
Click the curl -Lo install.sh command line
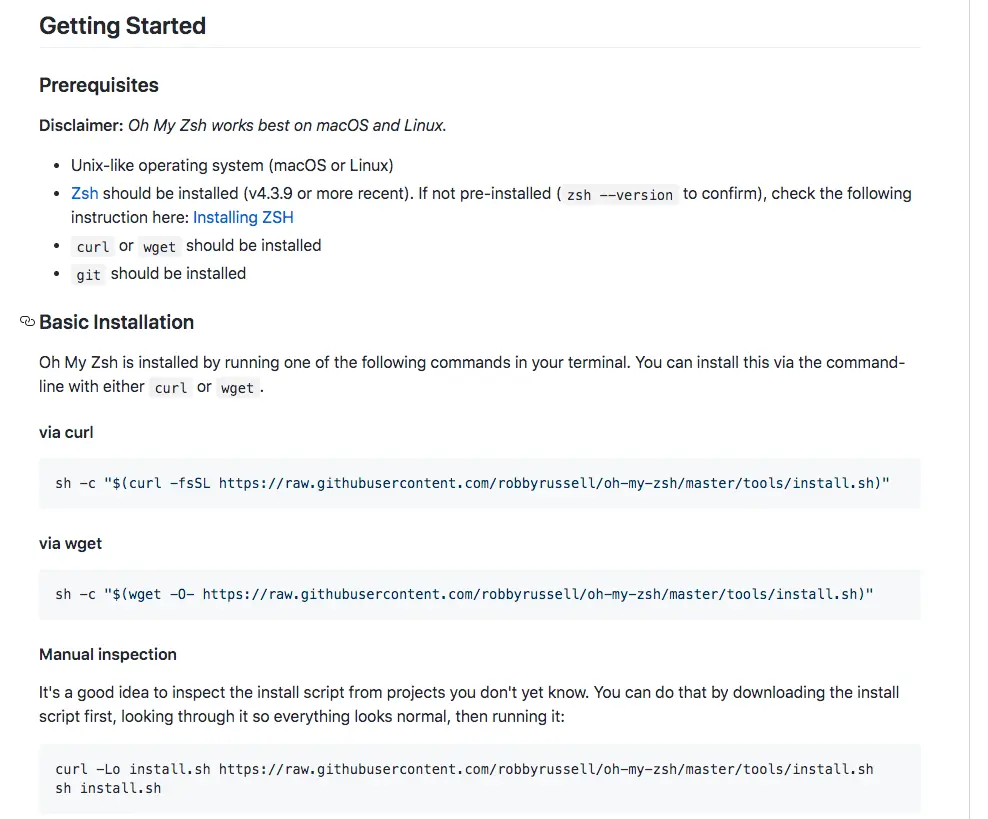(464, 769)
